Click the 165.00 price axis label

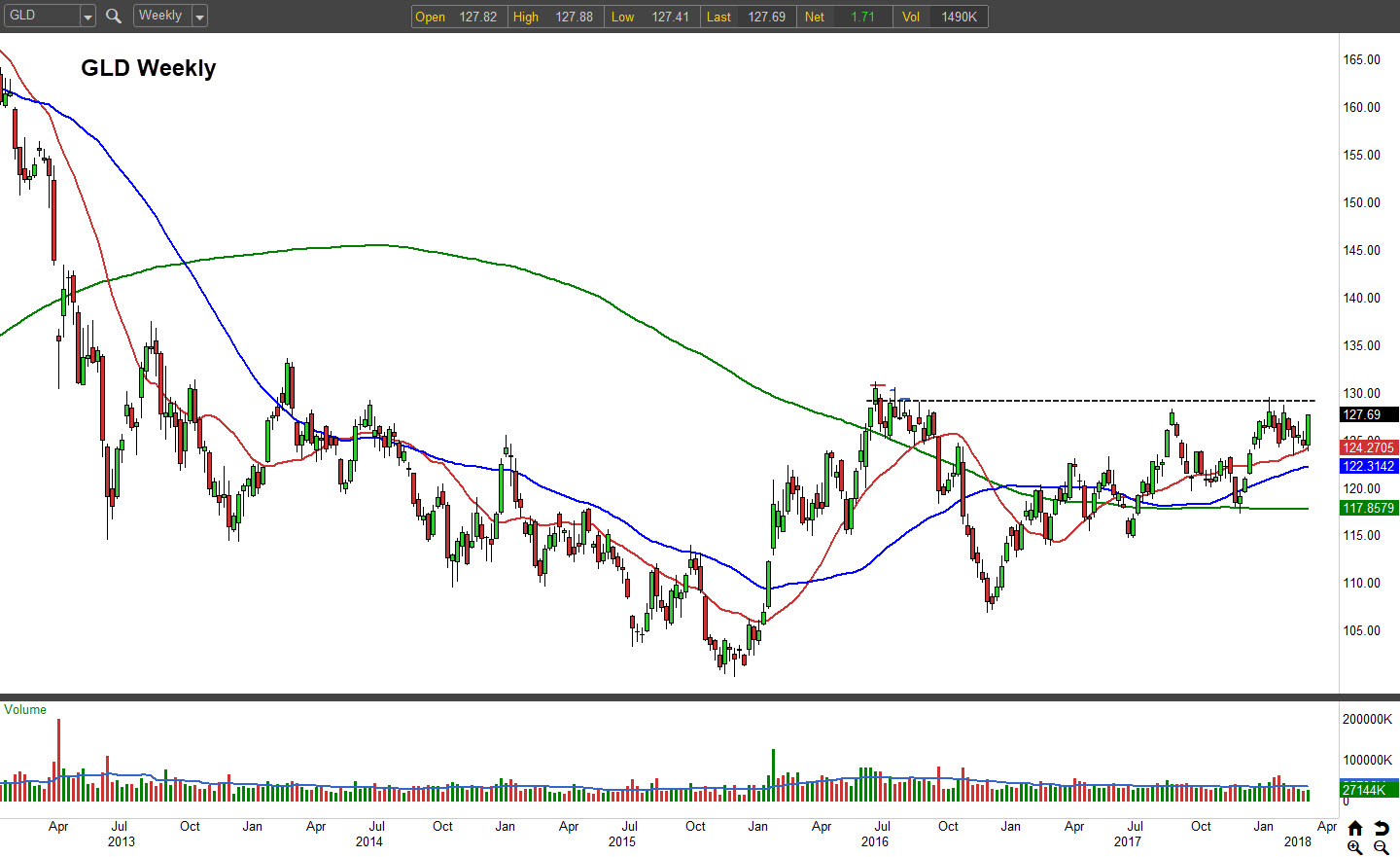1362,59
